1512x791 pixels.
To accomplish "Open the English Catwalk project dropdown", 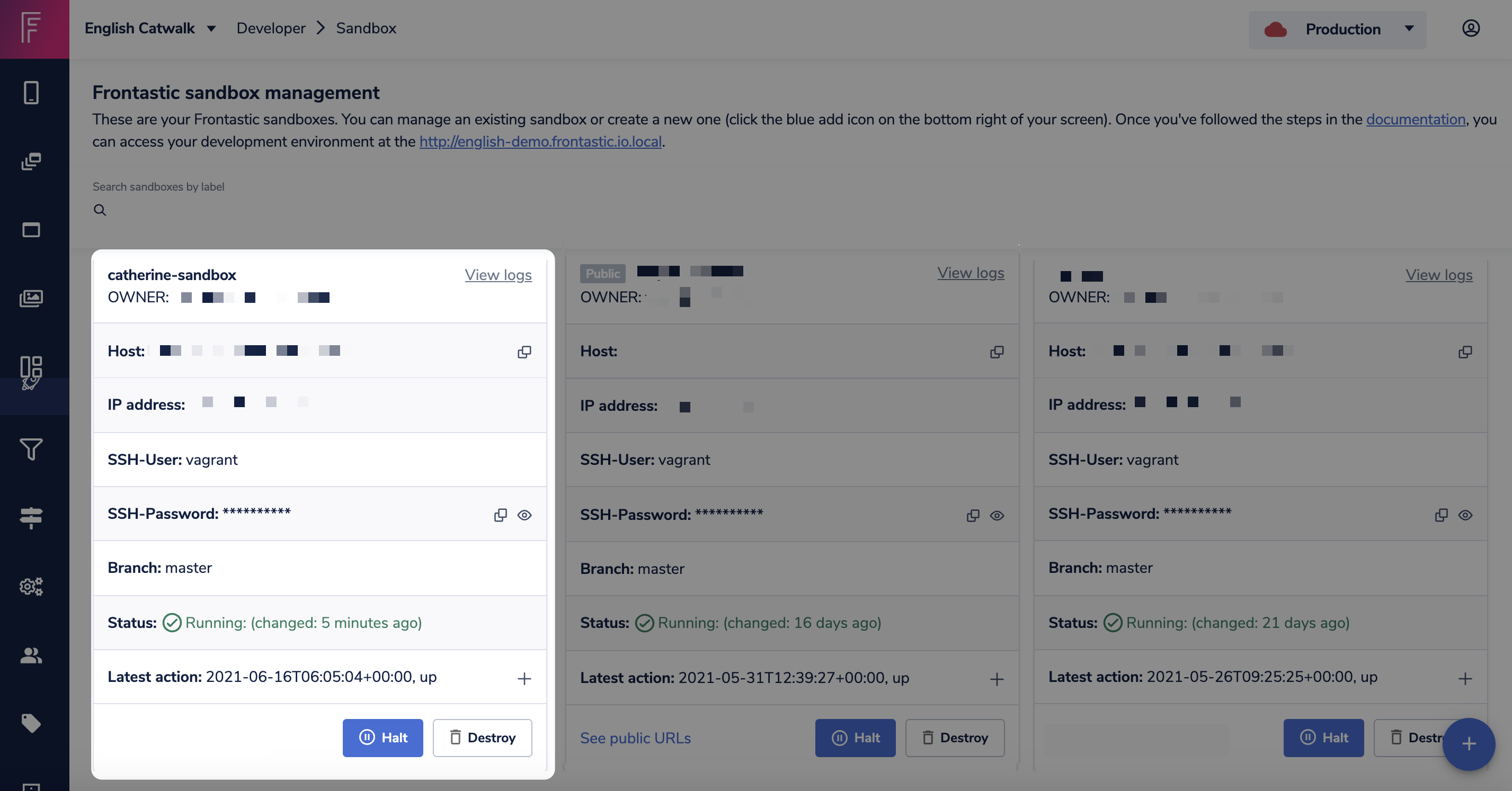I will (150, 28).
